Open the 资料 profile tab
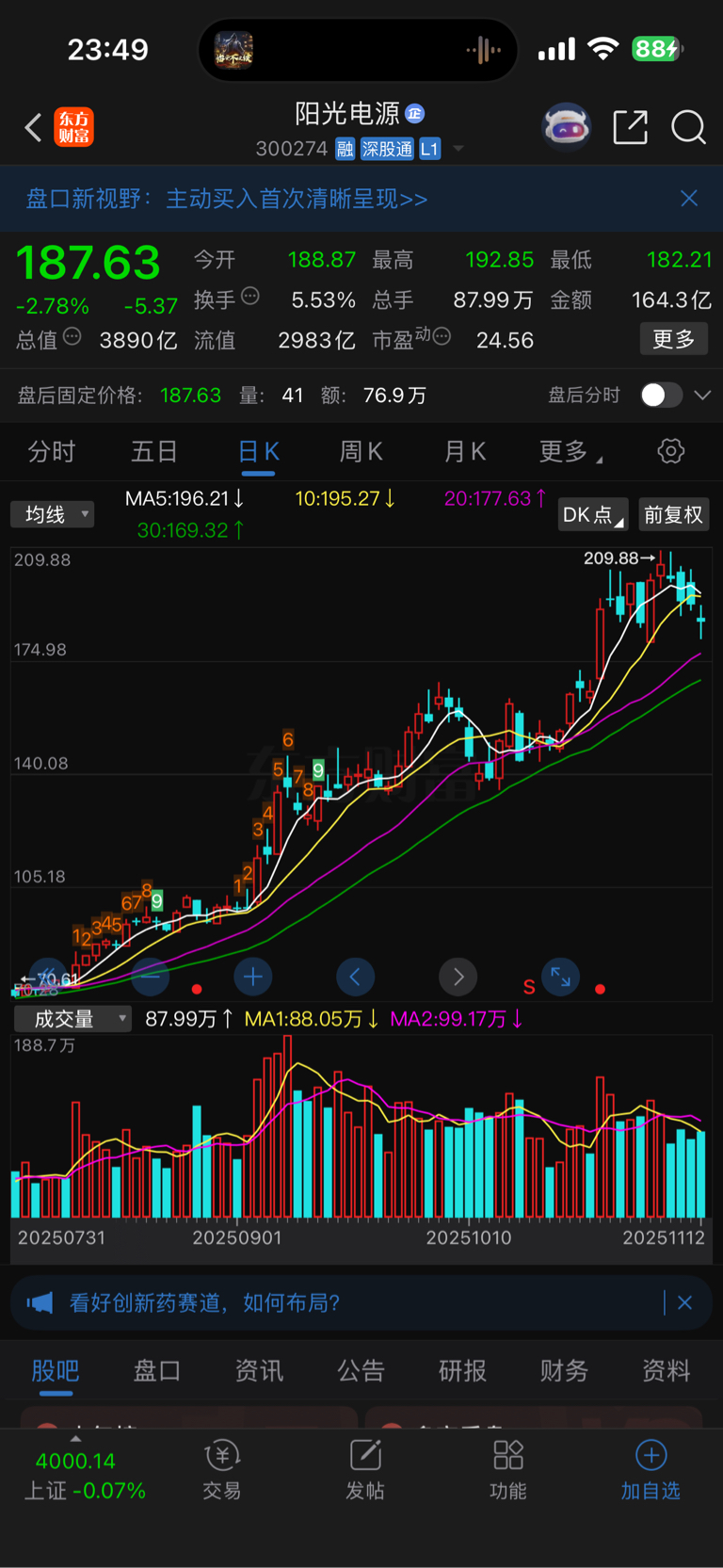The height and width of the screenshot is (1568, 723). pyautogui.click(x=667, y=1370)
